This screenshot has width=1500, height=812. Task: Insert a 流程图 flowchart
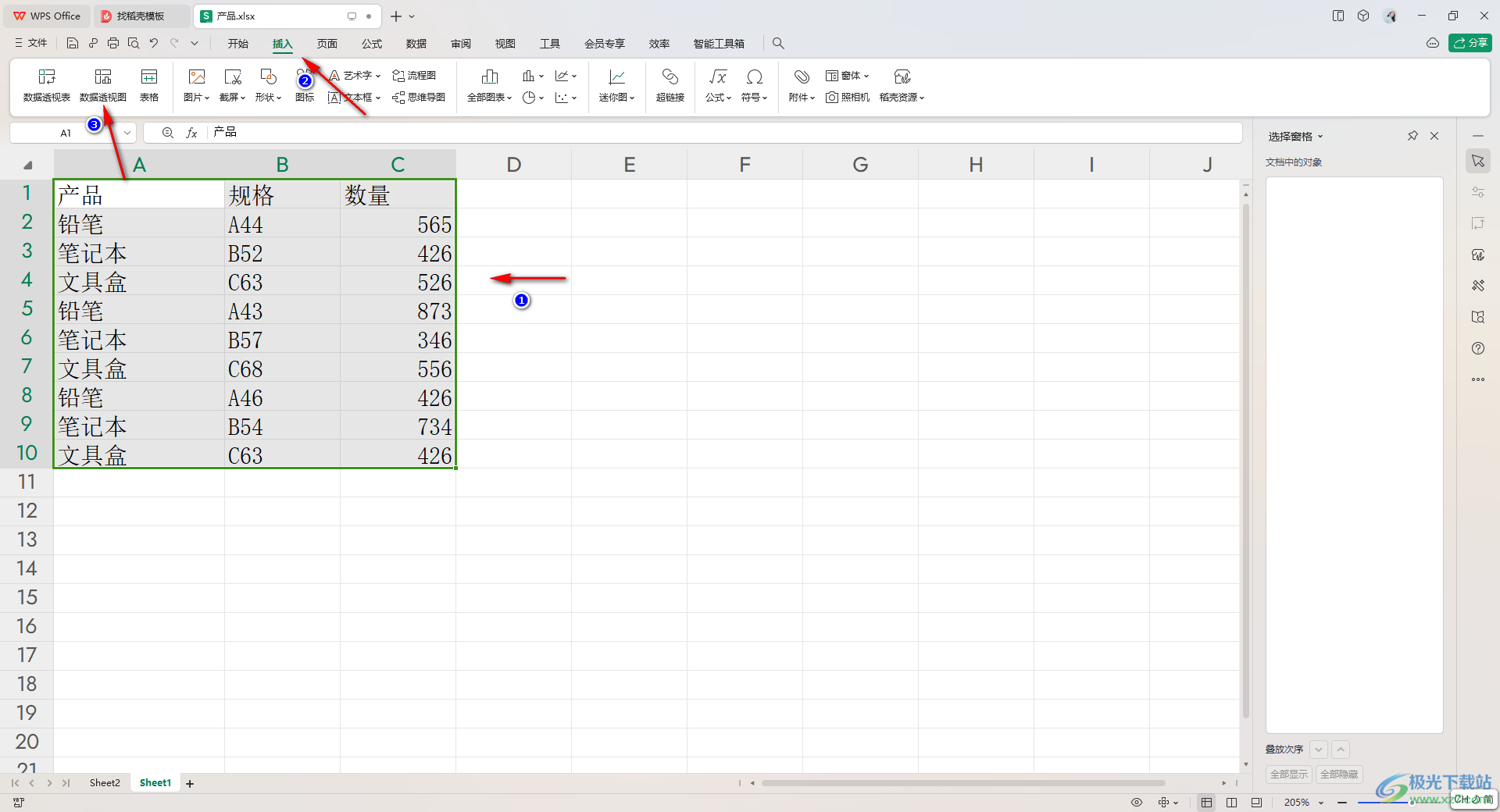coord(414,76)
